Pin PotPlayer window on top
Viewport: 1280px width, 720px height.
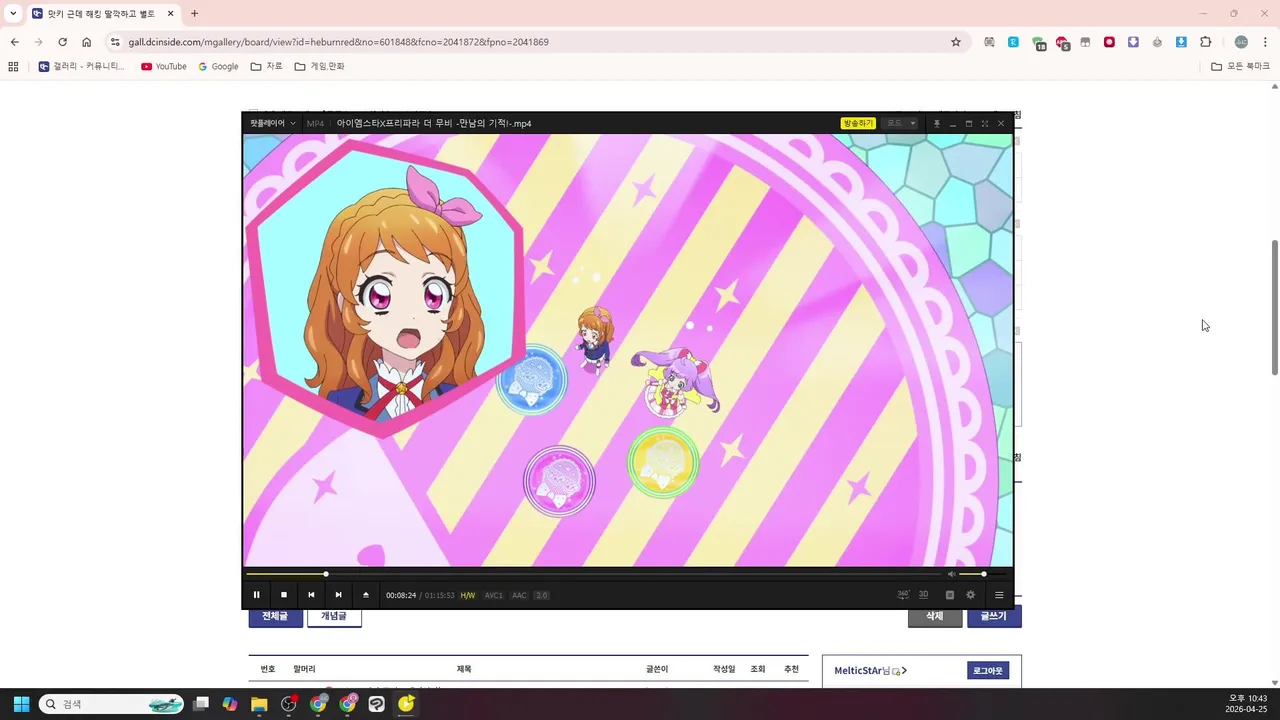(937, 123)
